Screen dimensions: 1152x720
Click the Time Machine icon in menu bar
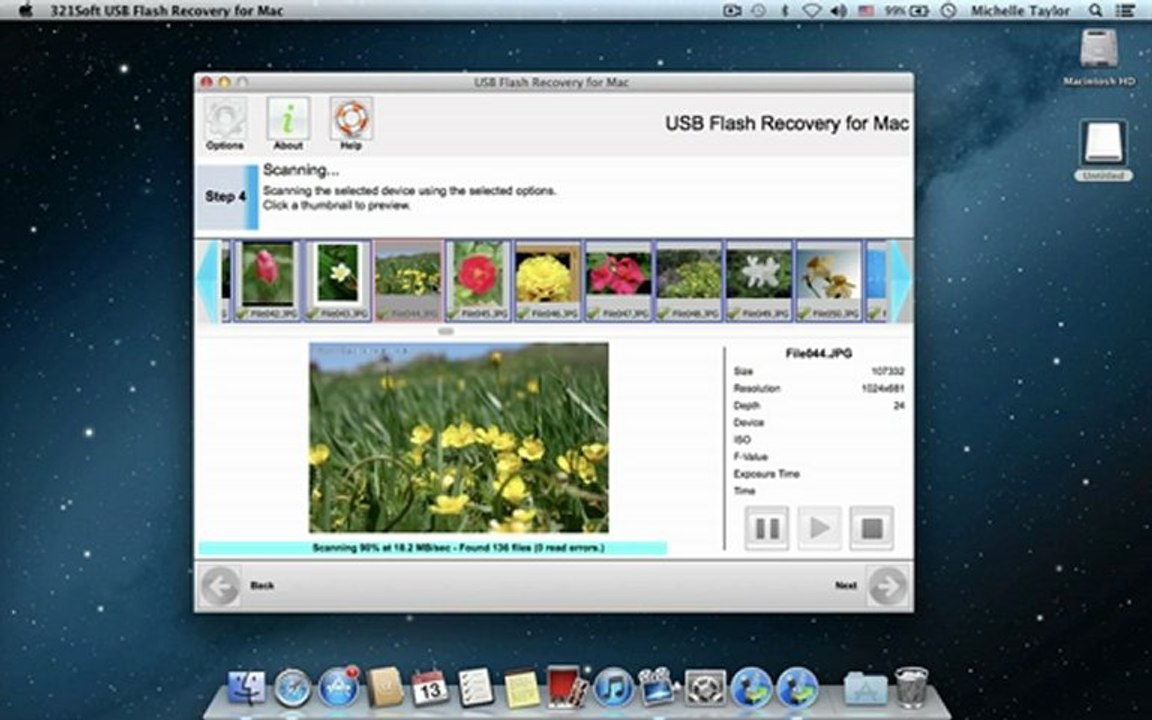tap(758, 10)
